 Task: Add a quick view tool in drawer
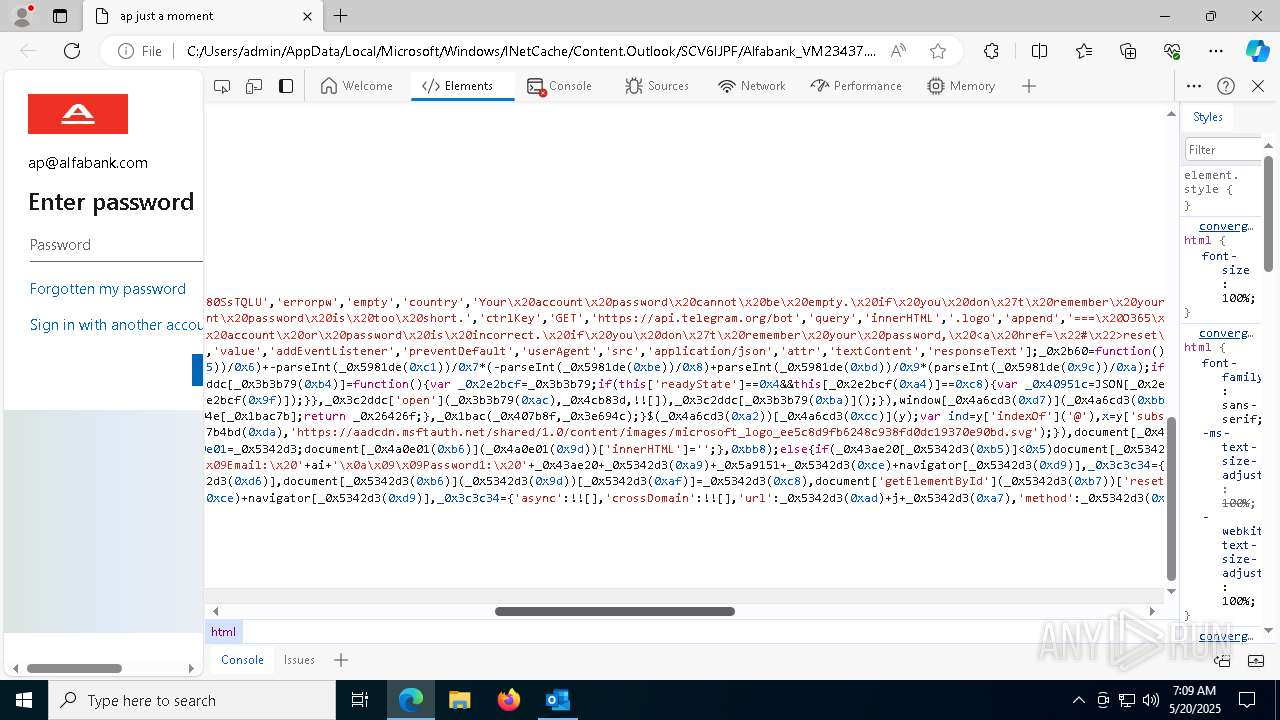pos(341,660)
